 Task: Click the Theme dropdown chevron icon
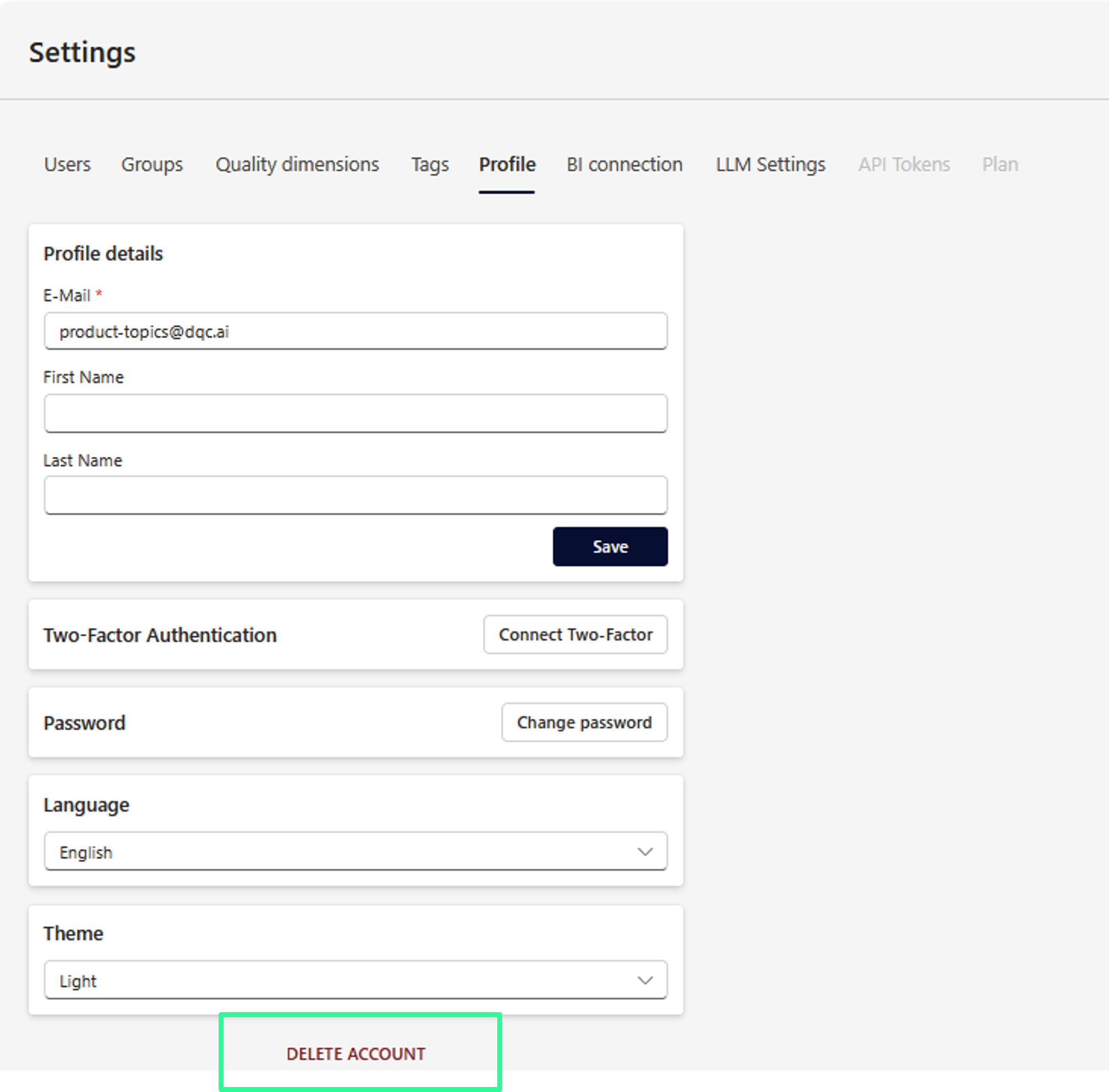tap(645, 980)
